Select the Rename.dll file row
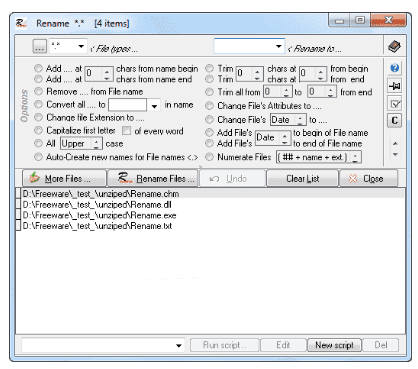The height and width of the screenshot is (369, 418). point(210,204)
